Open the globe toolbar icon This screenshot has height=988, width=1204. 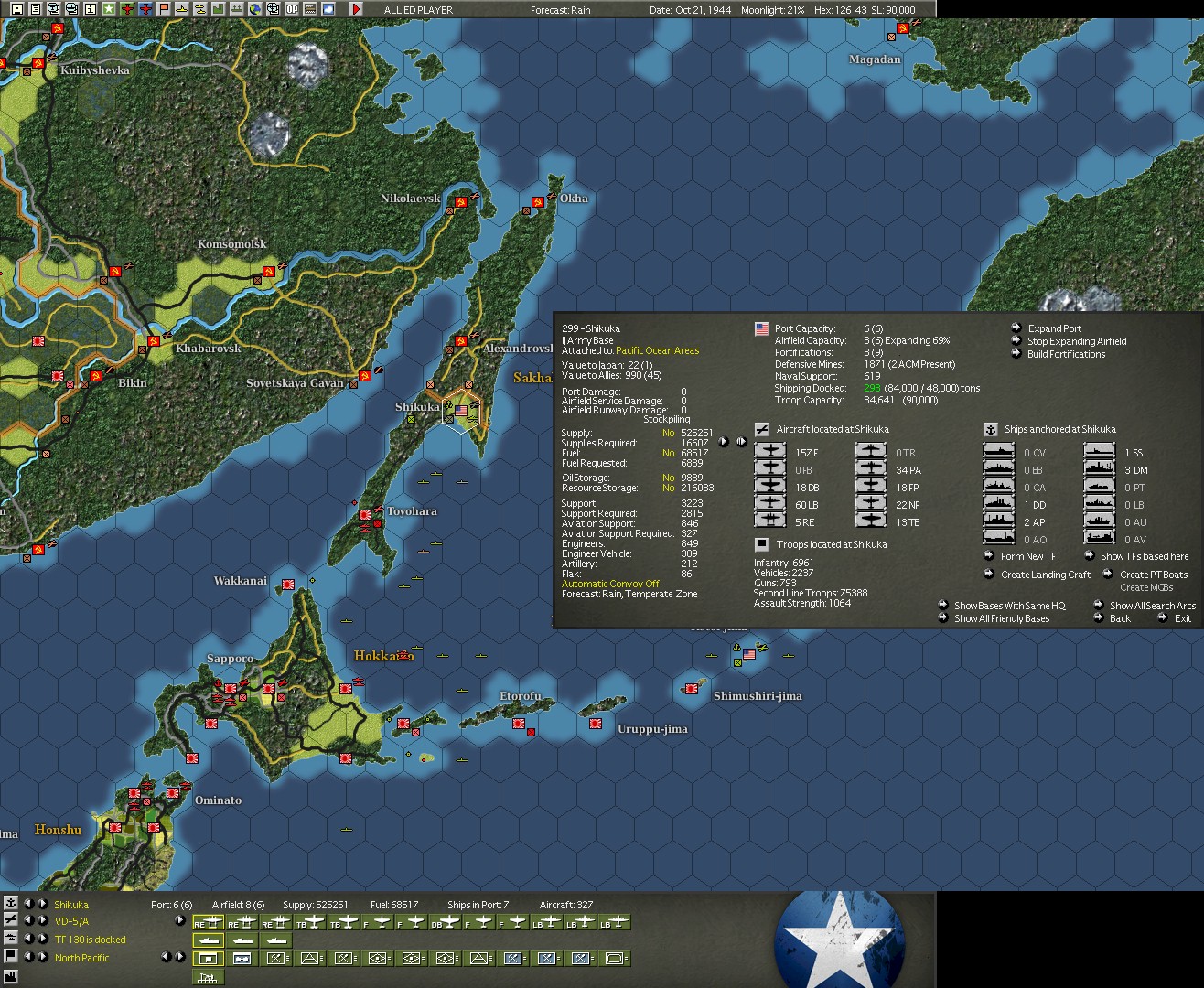tap(254, 9)
